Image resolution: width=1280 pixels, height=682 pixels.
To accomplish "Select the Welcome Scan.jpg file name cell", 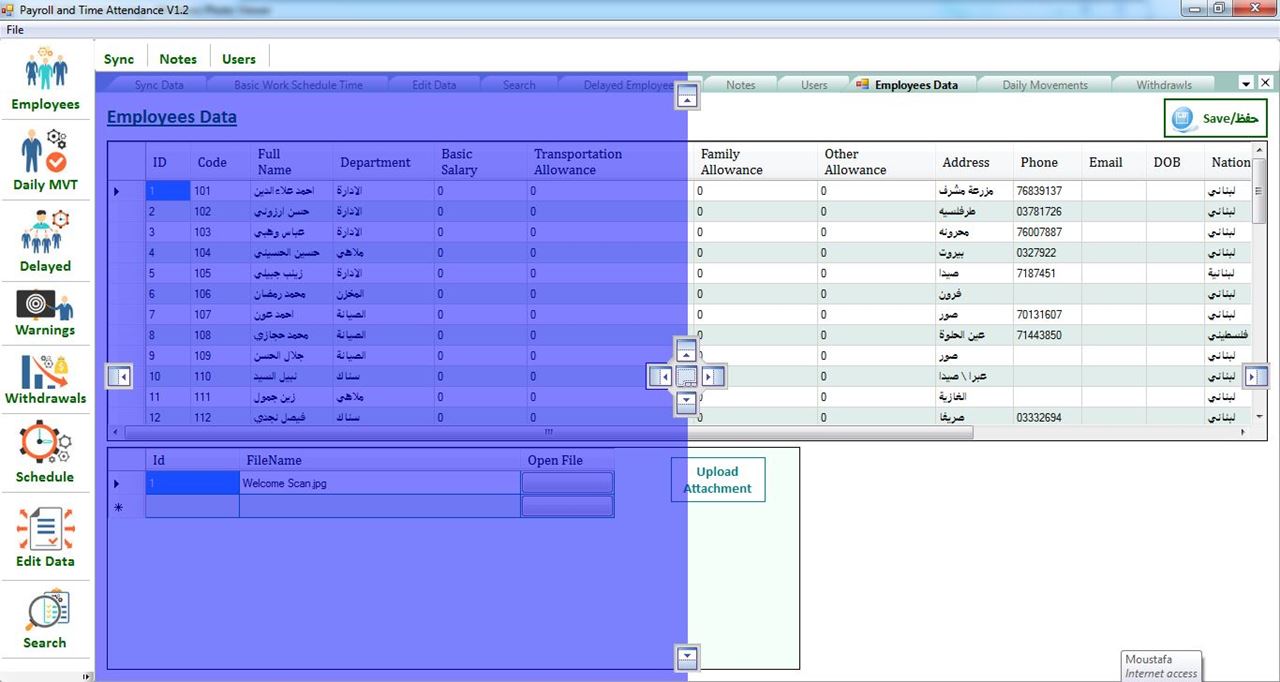I will point(380,483).
